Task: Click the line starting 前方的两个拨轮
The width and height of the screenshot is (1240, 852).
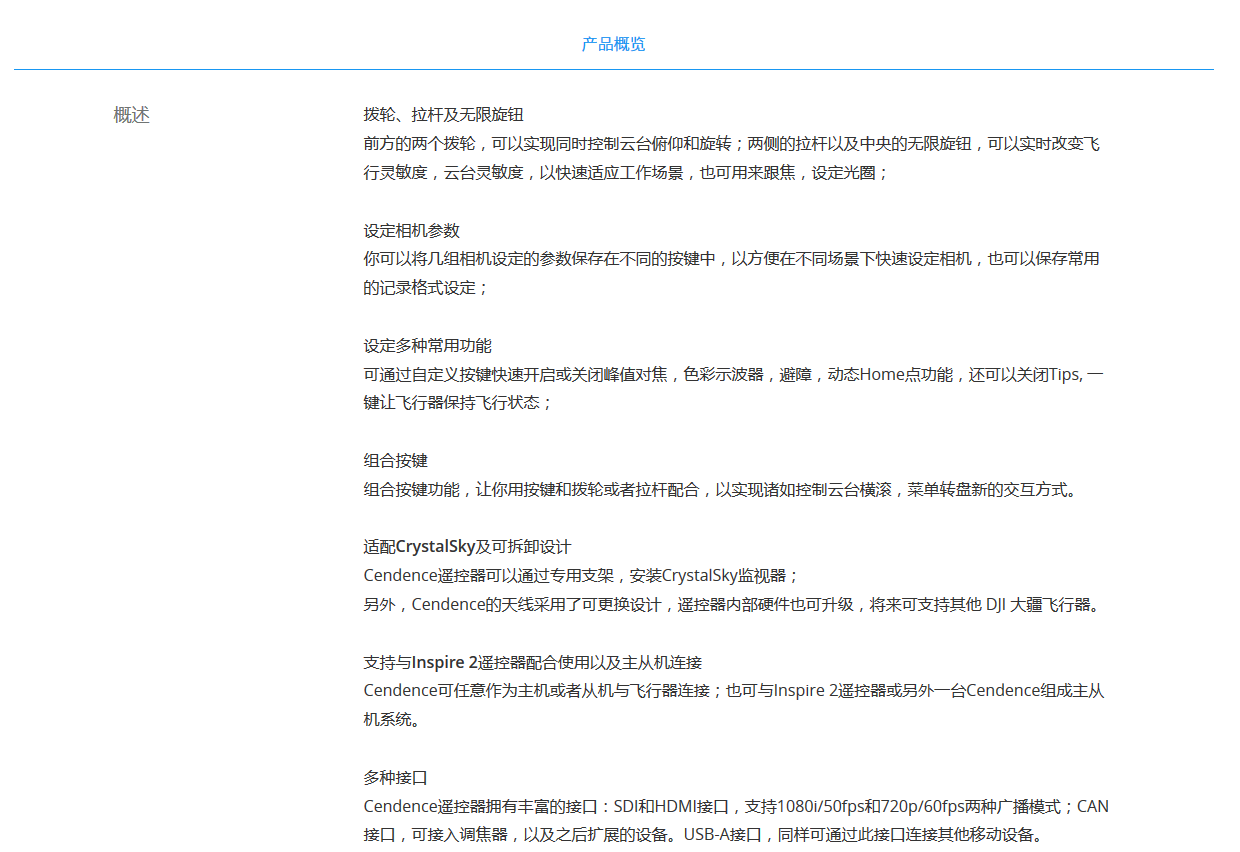Action: click(x=732, y=144)
